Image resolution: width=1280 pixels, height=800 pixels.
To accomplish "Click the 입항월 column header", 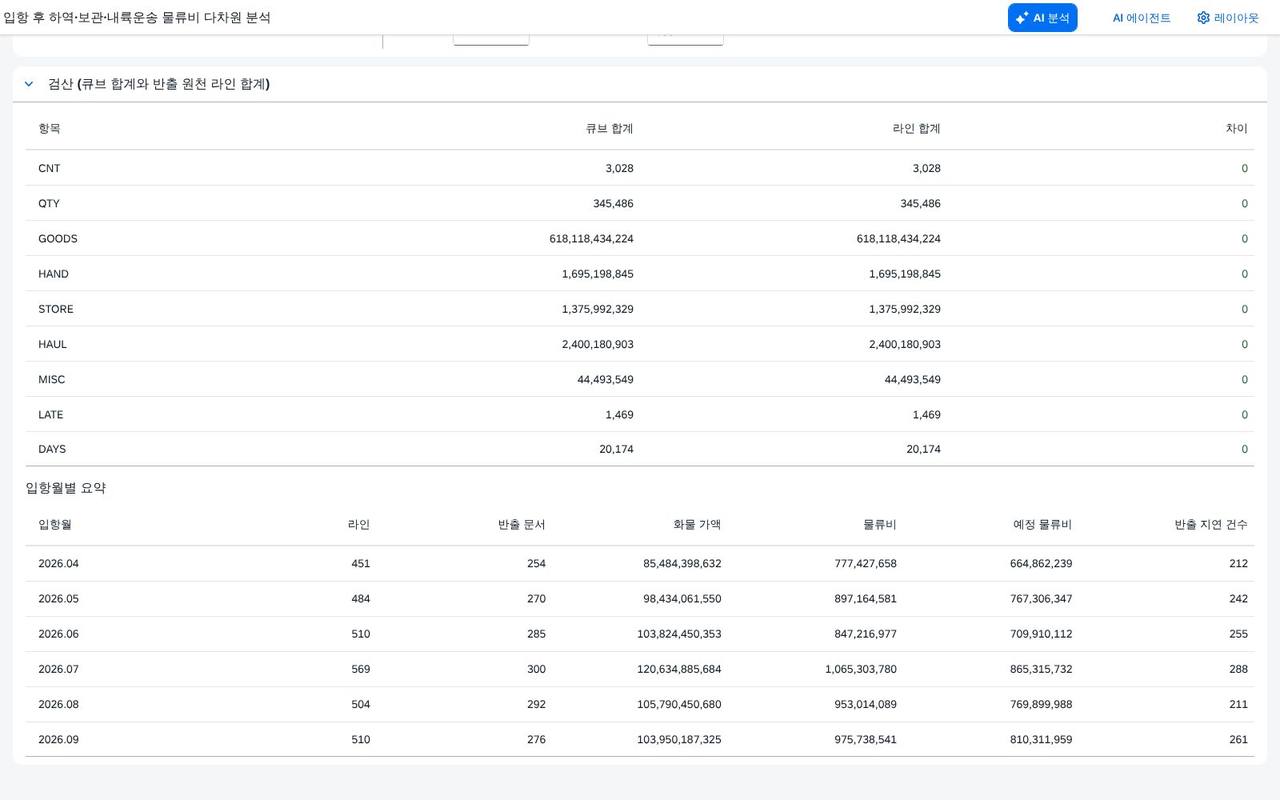I will click(55, 524).
